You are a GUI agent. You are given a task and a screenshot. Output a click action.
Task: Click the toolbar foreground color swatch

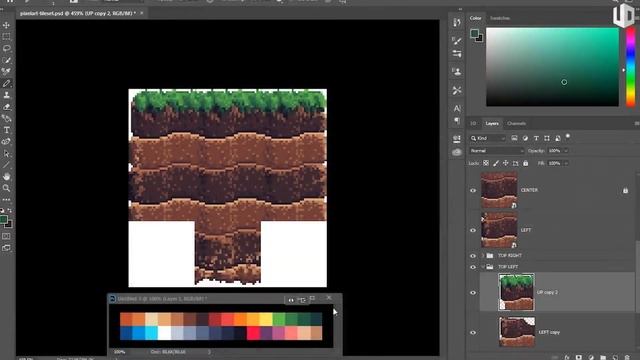pyautogui.click(x=4, y=220)
